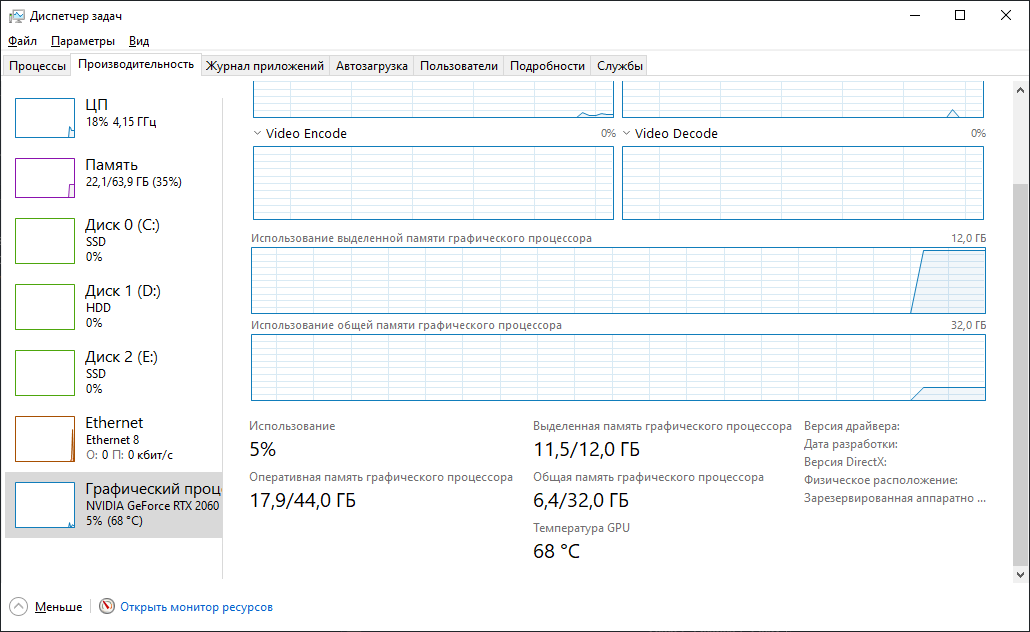The height and width of the screenshot is (632, 1030).
Task: Click the Resource Monitor icon
Action: tap(106, 606)
